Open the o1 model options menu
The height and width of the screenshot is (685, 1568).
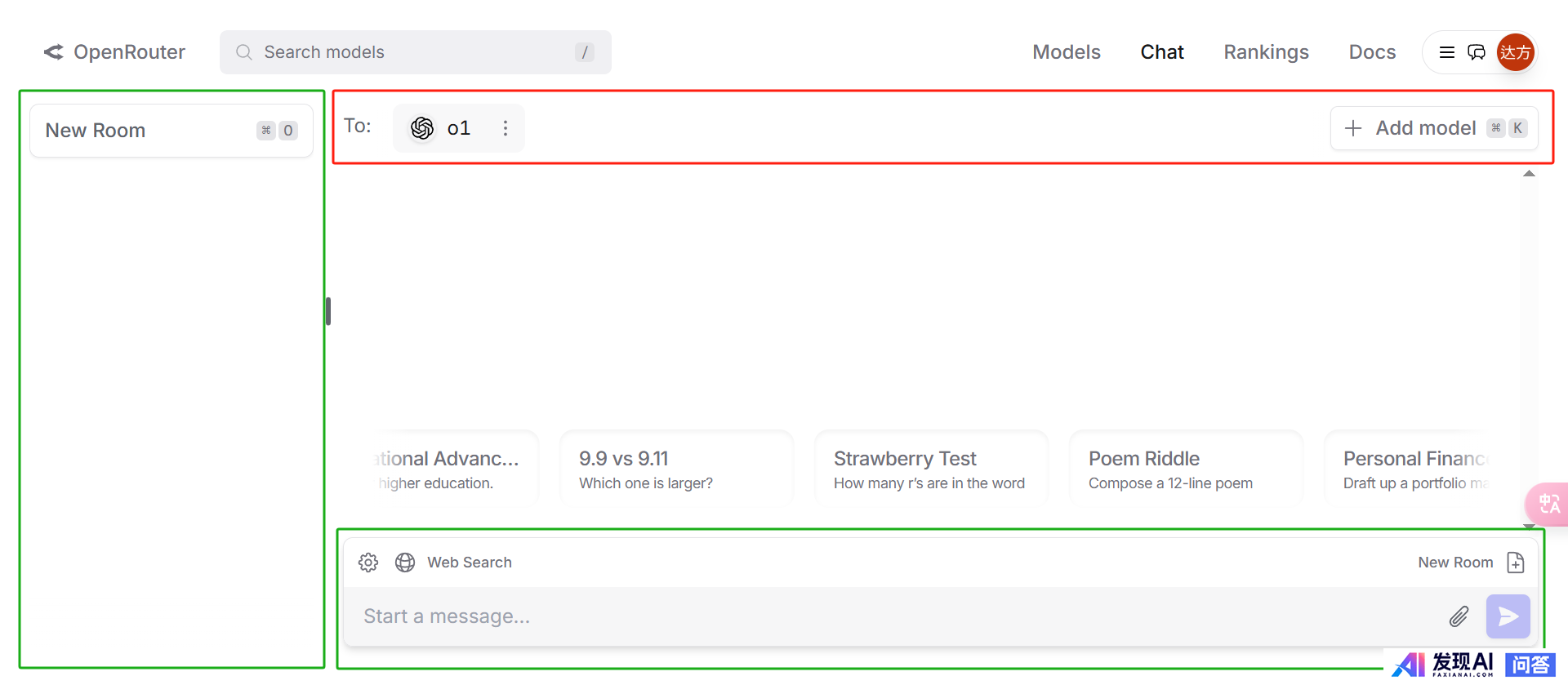506,128
